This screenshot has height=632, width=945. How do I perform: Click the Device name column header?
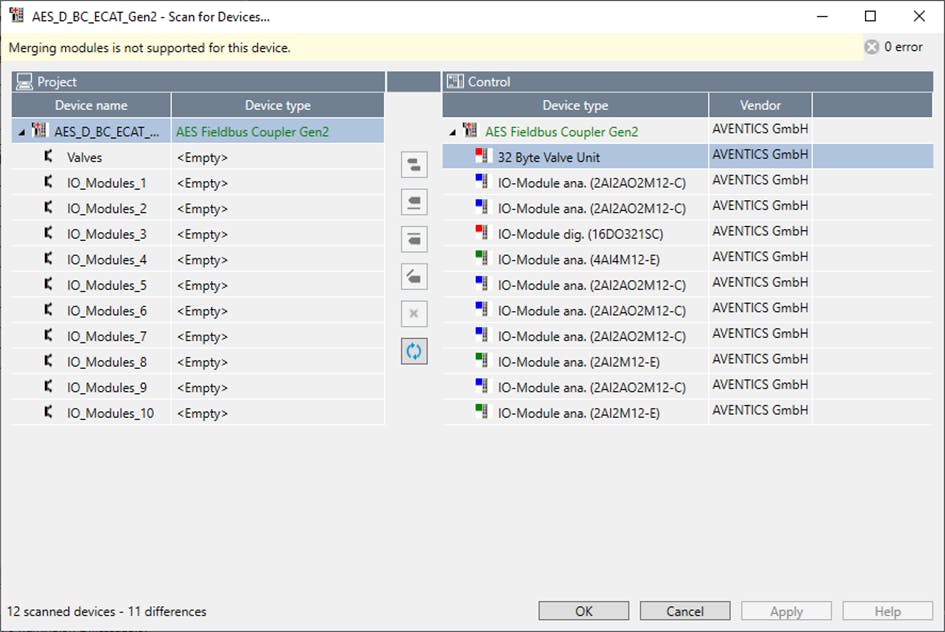pyautogui.click(x=91, y=105)
